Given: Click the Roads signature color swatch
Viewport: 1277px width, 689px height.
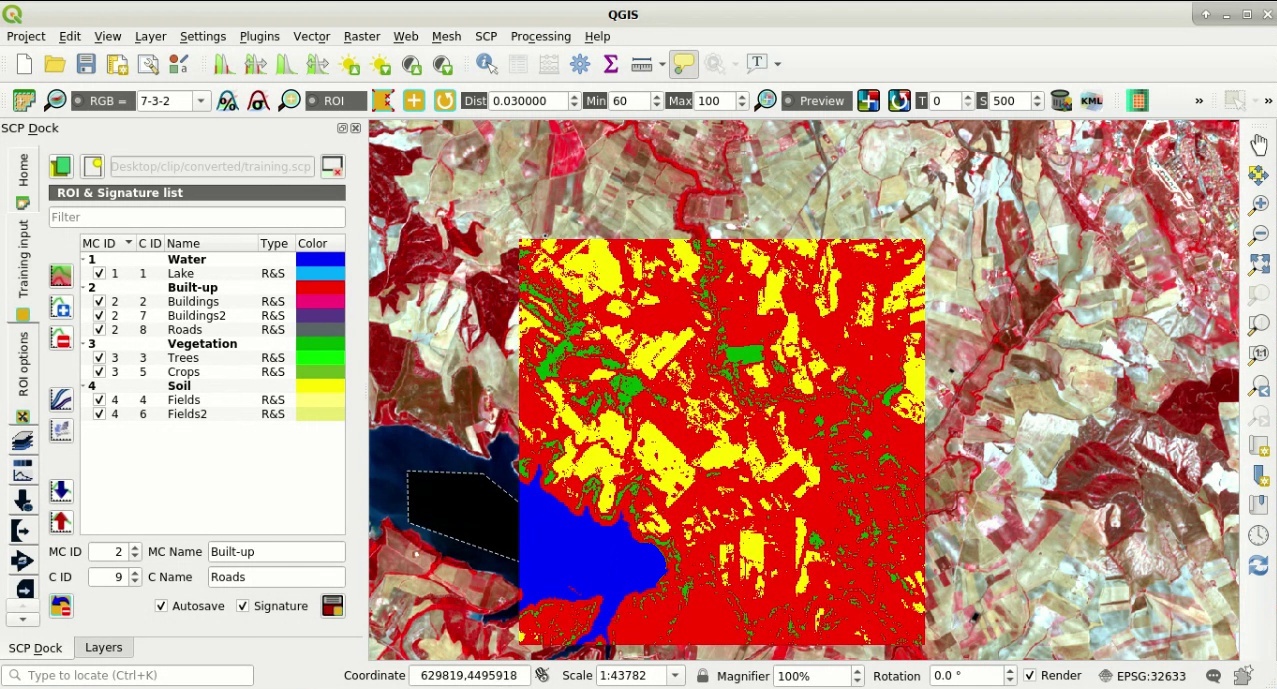Looking at the screenshot, I should pyautogui.click(x=318, y=329).
